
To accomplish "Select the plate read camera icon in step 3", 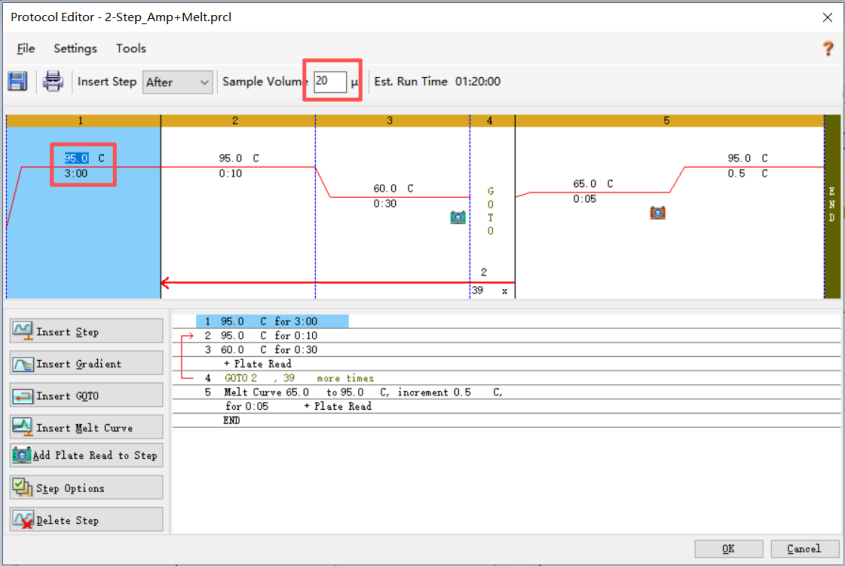I will pos(458,216).
